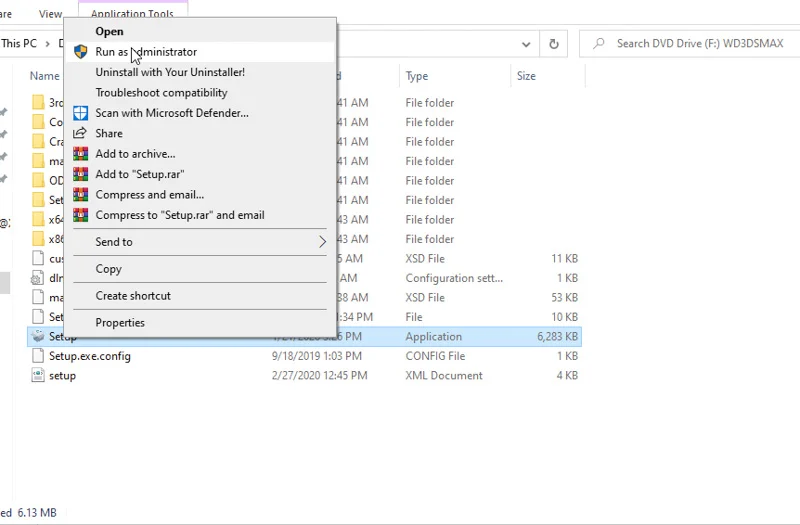The image size is (800, 525).
Task: Open Properties from the context menu
Action: click(120, 323)
